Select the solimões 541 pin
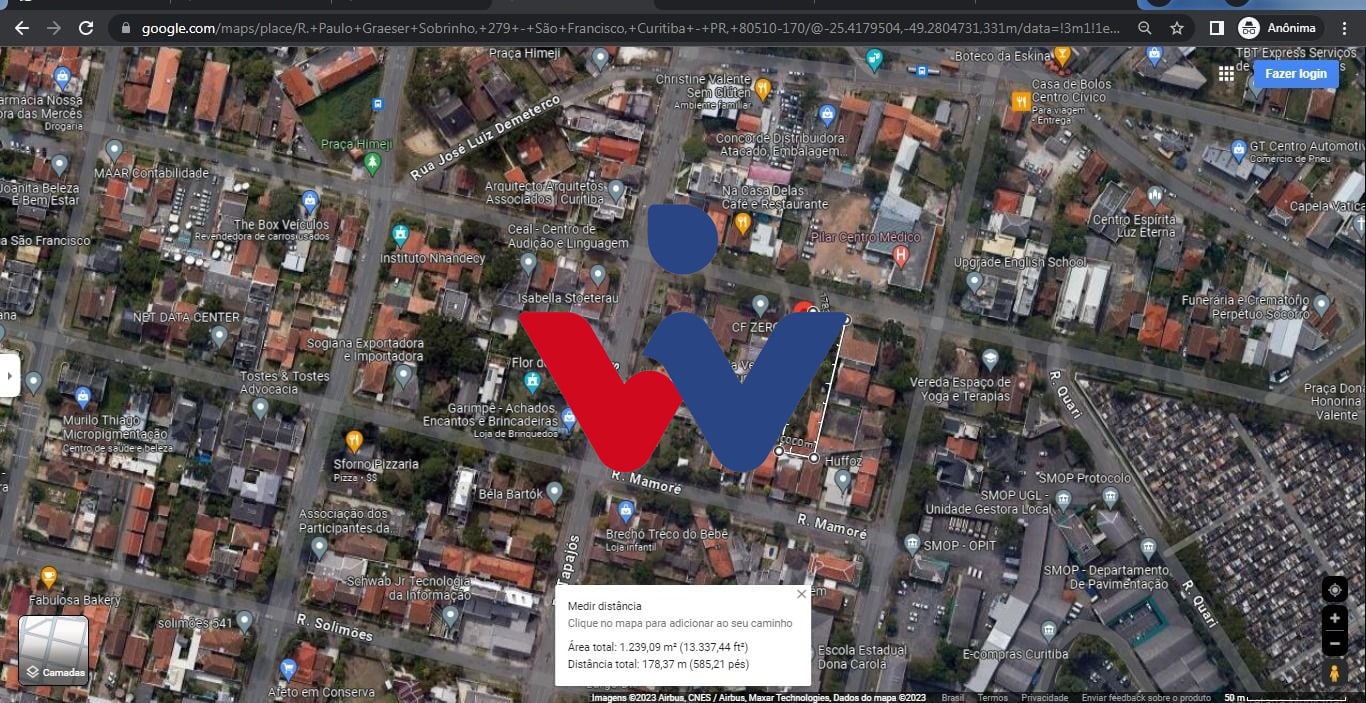This screenshot has height=703, width=1366. (244, 621)
